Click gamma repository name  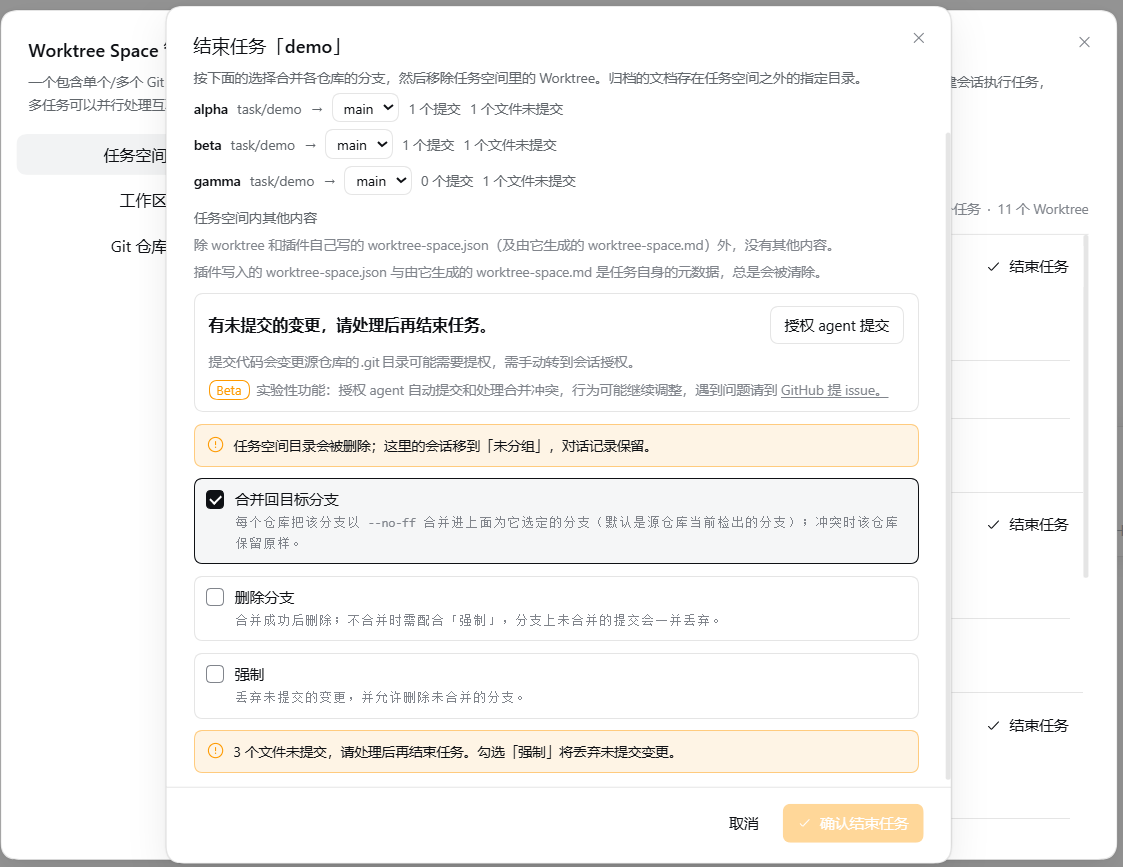coord(217,182)
